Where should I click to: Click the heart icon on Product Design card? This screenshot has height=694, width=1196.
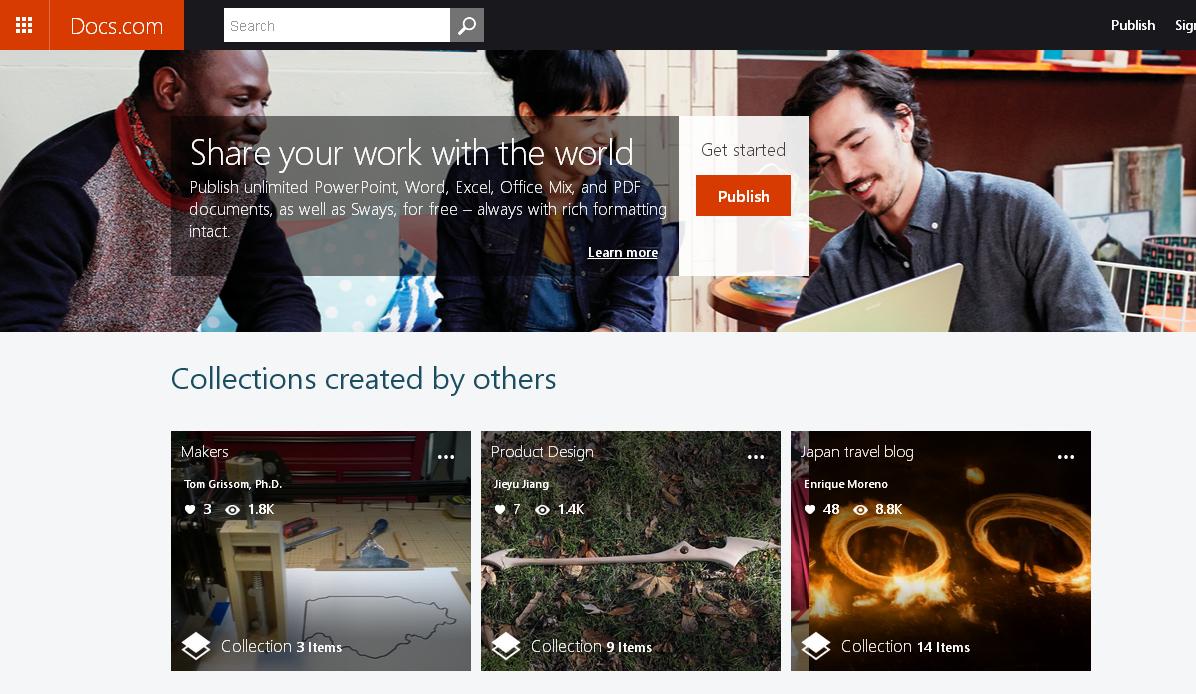click(x=500, y=509)
